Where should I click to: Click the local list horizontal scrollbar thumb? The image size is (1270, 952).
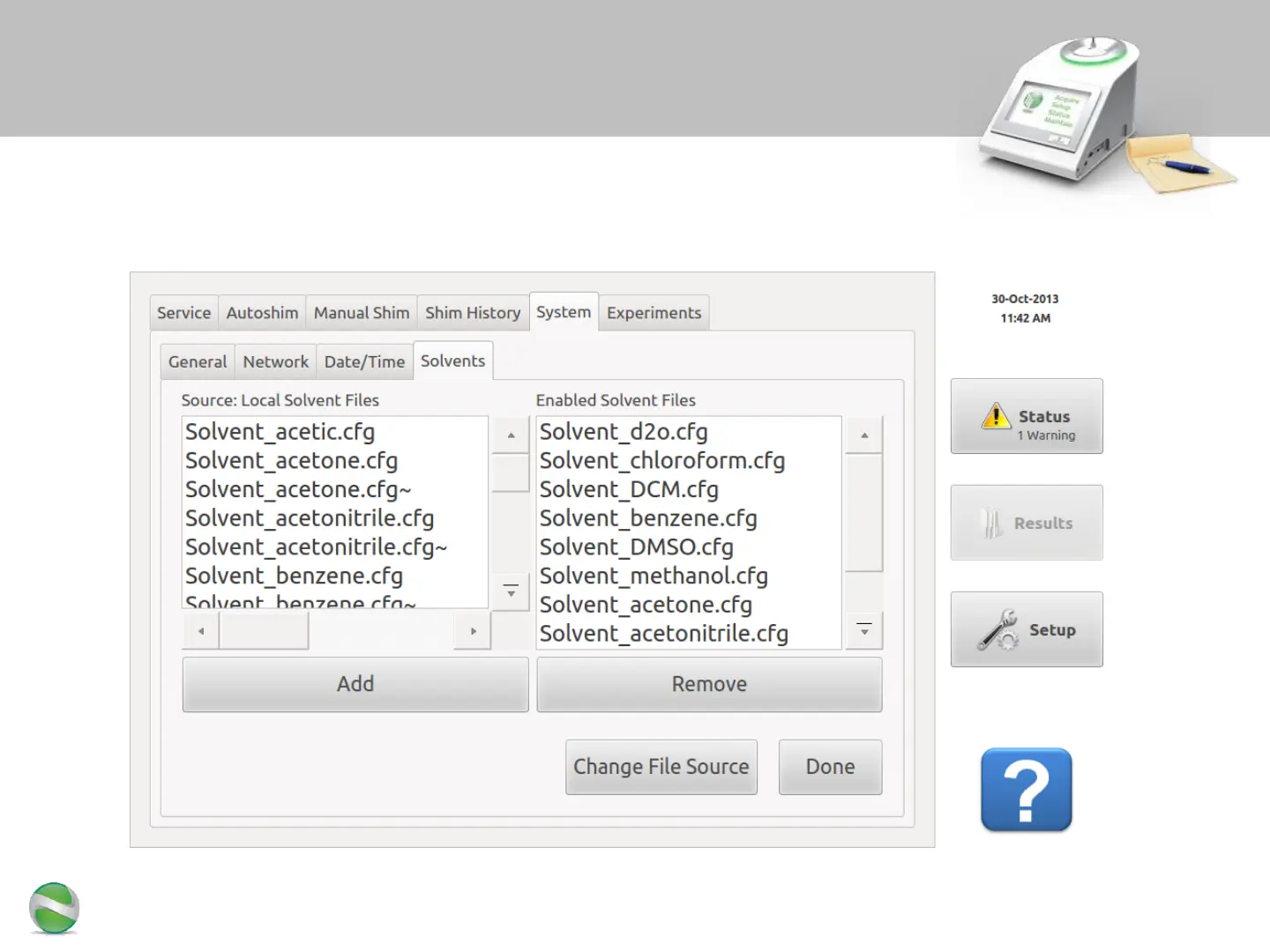[x=264, y=631]
